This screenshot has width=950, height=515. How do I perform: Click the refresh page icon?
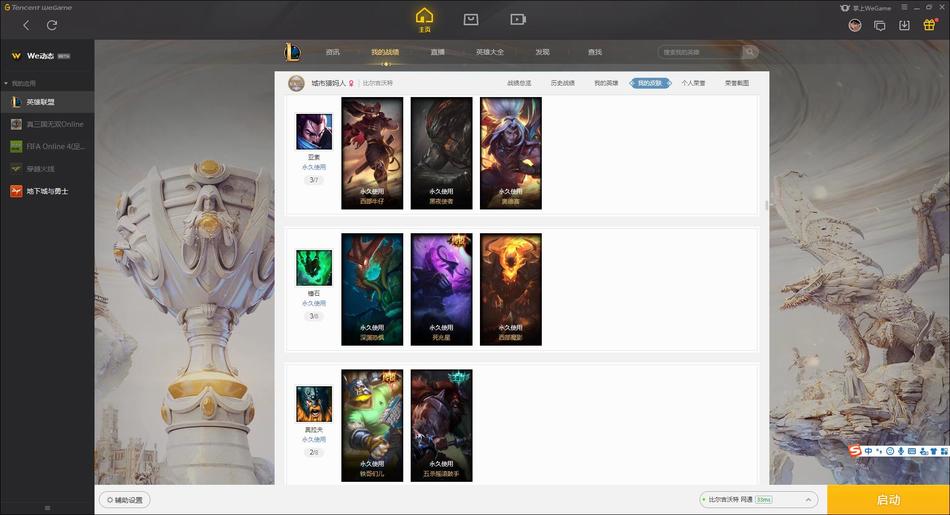[52, 25]
